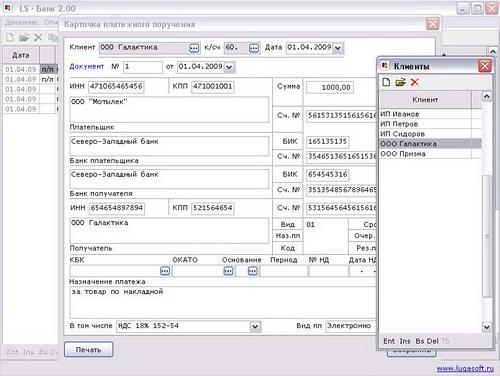This screenshot has height=376, width=500.
Task: Click document number field with 1
Action: pyautogui.click(x=143, y=67)
